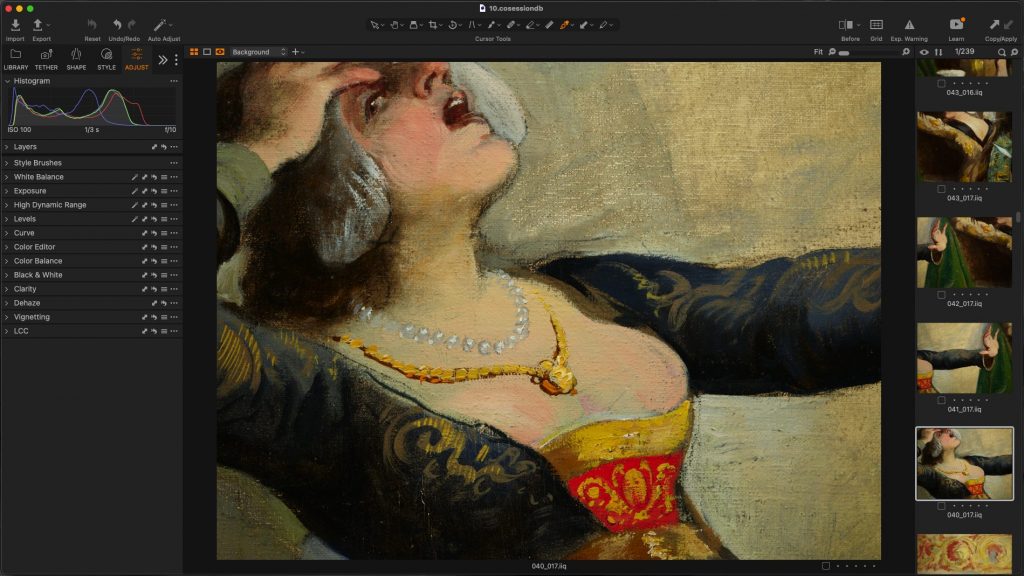Click the Reset adjustments icon
1024x576 pixels.
(92, 25)
